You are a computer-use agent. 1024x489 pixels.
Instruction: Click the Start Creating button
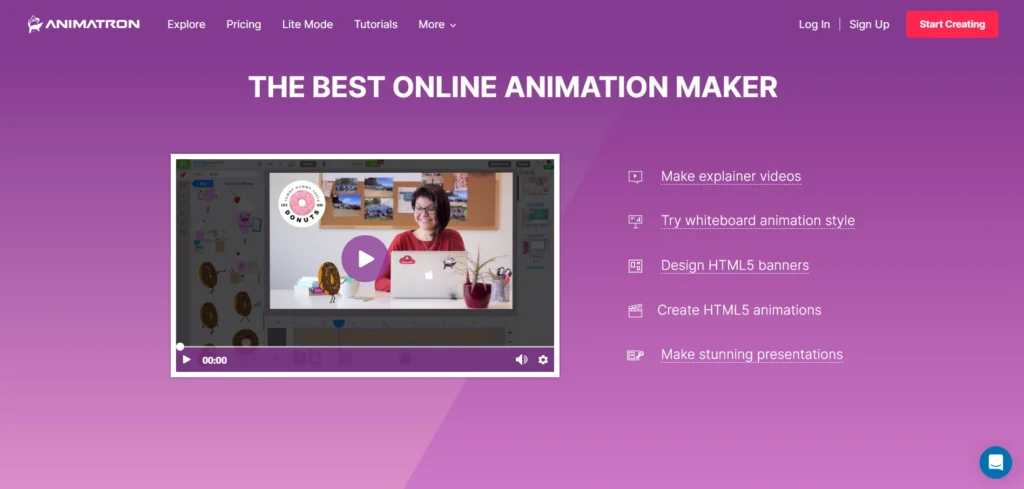coord(952,24)
